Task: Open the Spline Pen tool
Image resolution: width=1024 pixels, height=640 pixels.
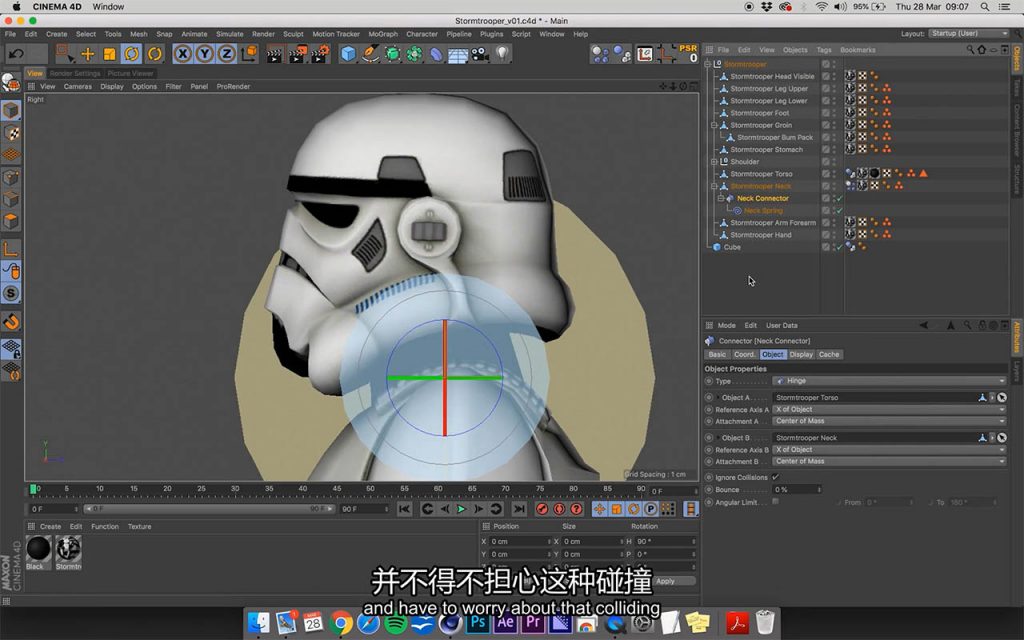Action: pyautogui.click(x=370, y=54)
